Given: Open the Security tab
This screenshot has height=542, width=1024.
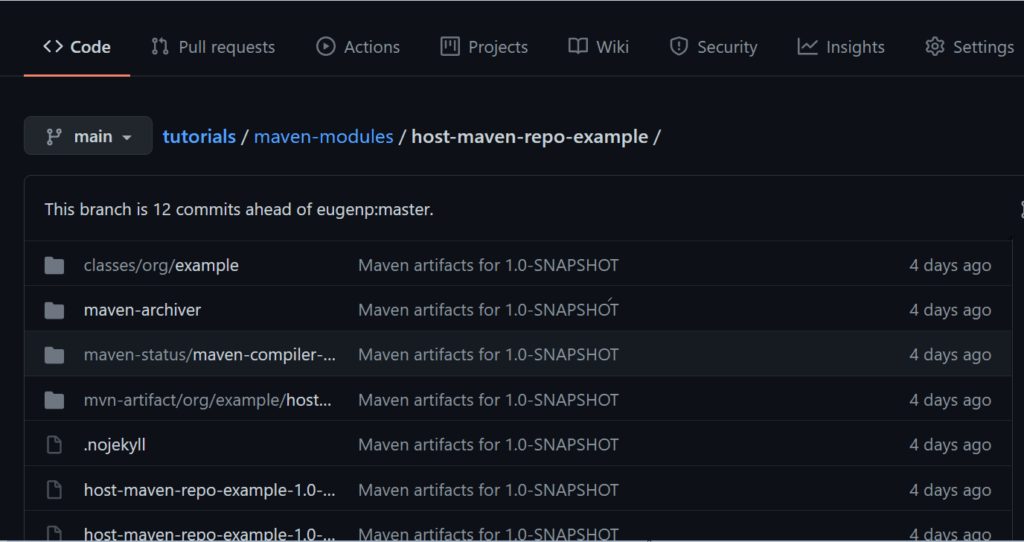Looking at the screenshot, I should pyautogui.click(x=713, y=47).
